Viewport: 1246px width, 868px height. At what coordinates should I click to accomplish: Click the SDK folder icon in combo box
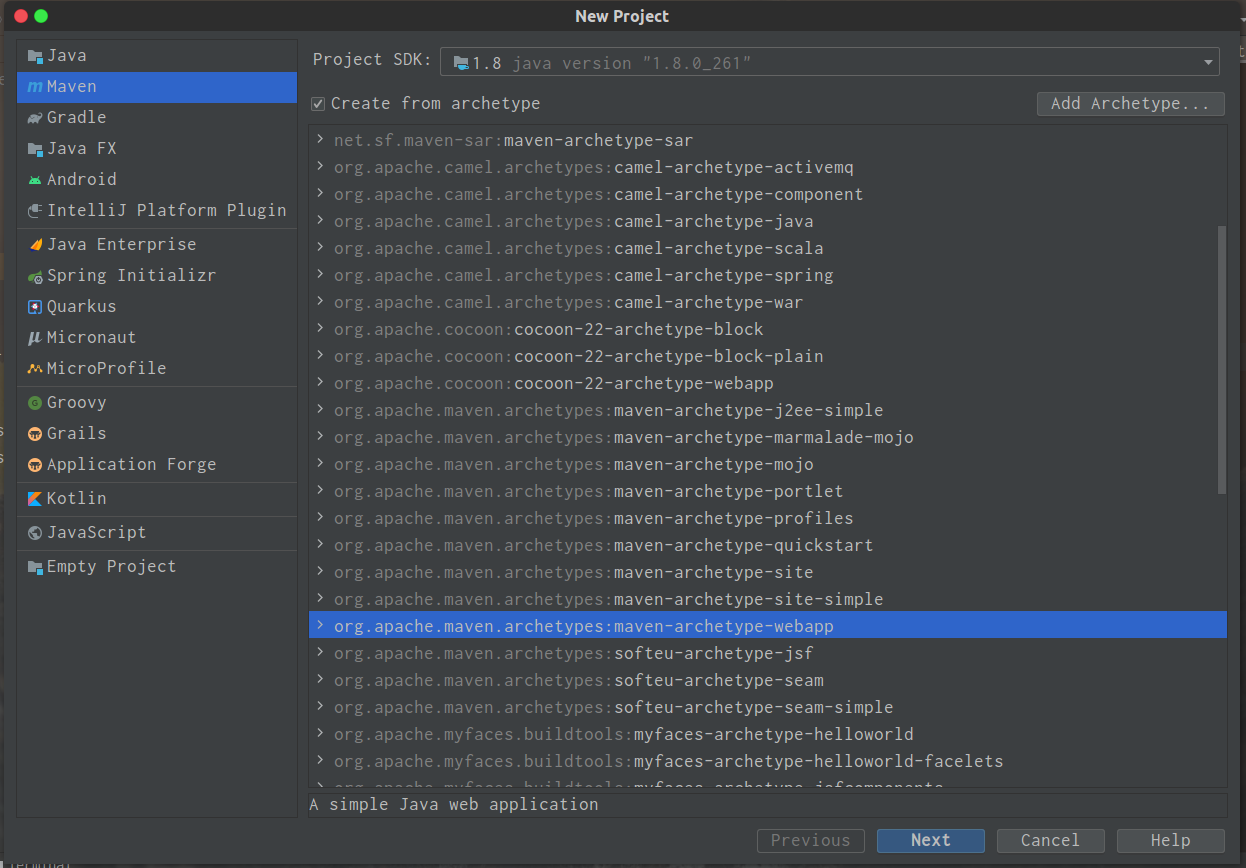[461, 63]
